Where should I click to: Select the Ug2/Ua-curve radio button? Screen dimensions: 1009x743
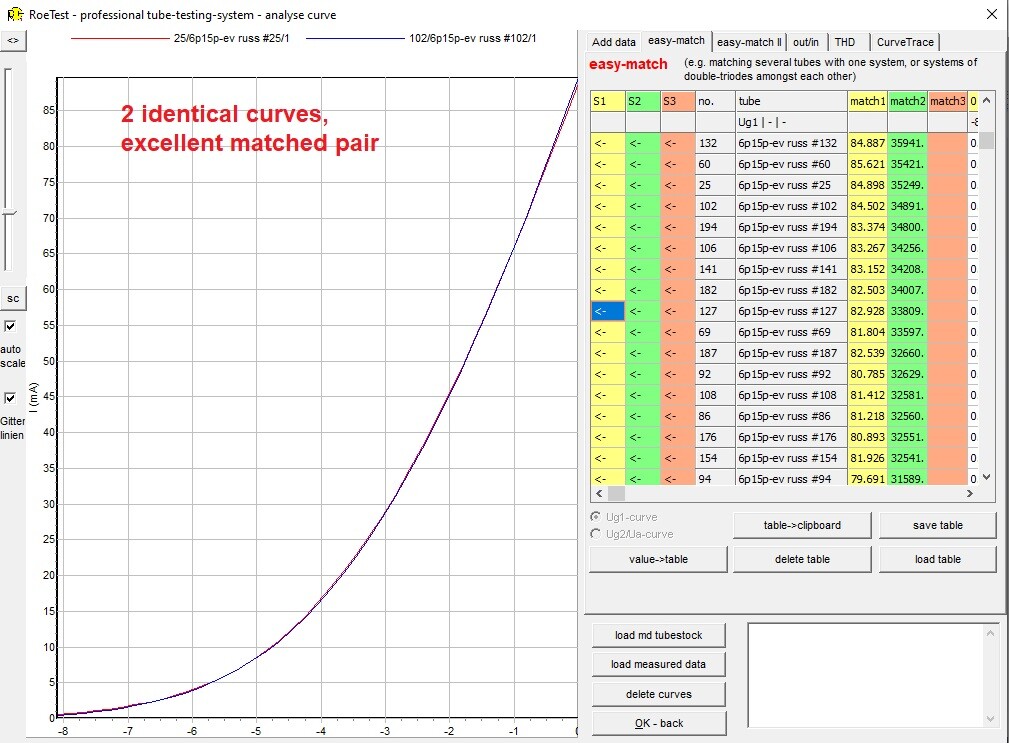coord(596,534)
